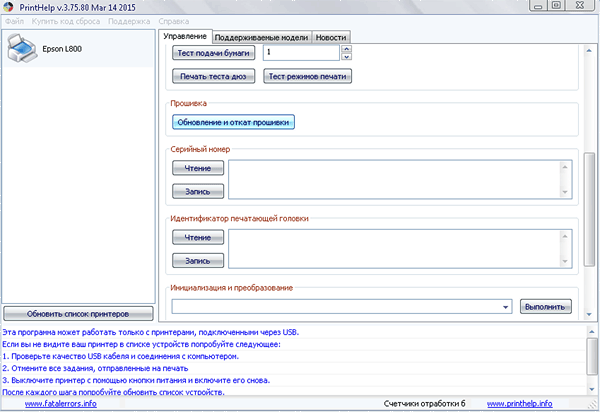Click Запись under Идентификатор печатающей головки
The width and height of the screenshot is (600, 412).
[x=198, y=261]
